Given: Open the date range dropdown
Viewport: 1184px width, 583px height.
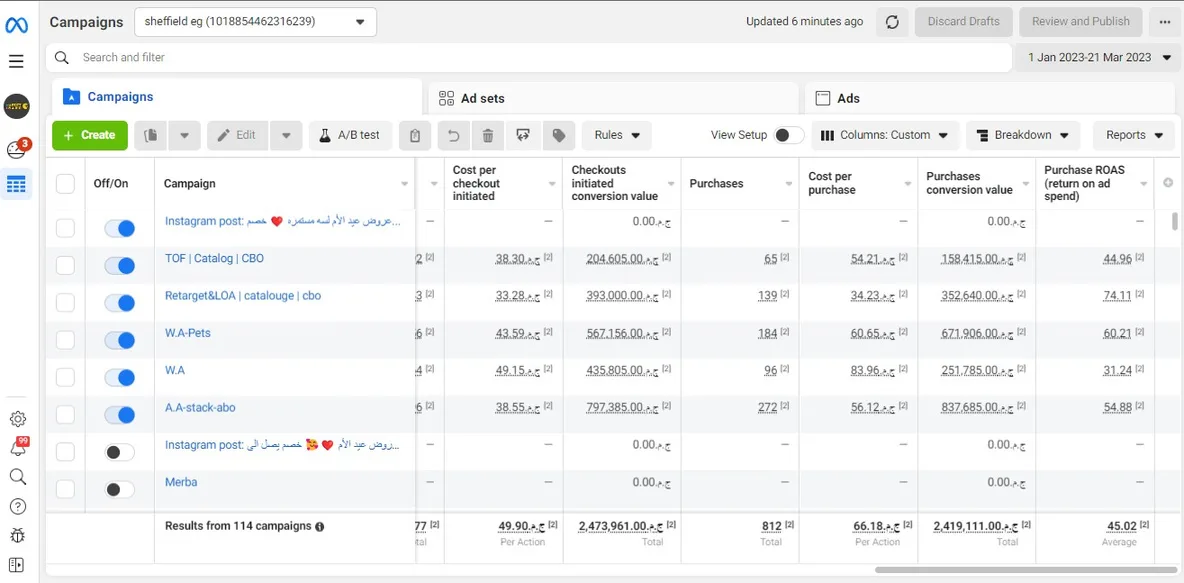Looking at the screenshot, I should tap(1099, 57).
